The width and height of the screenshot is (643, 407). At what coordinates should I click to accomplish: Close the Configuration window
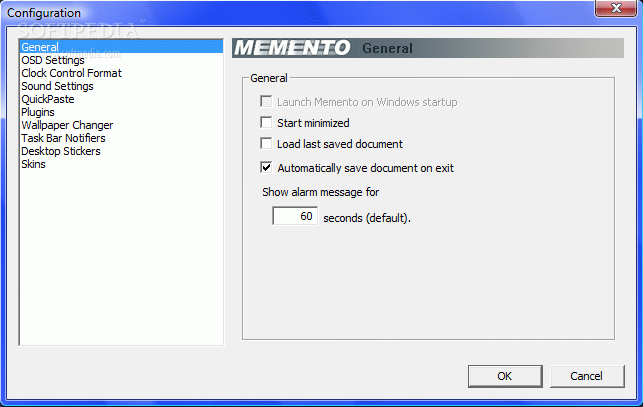point(616,8)
